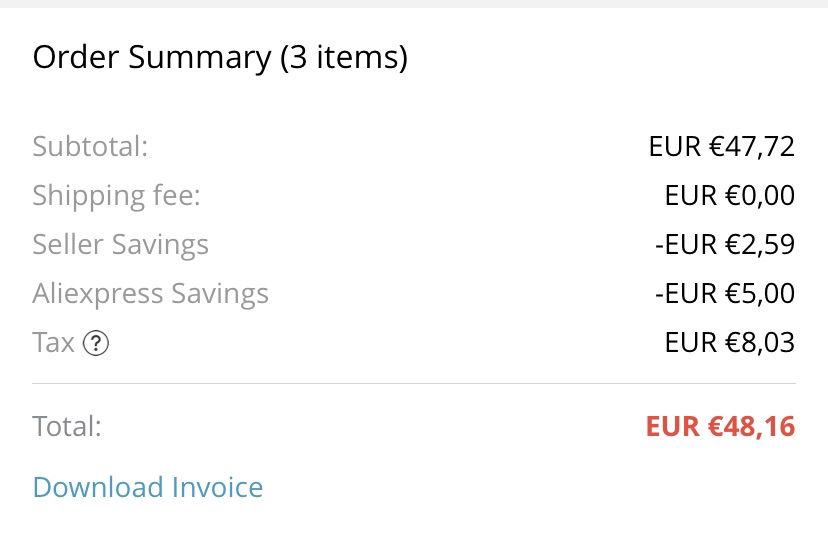The height and width of the screenshot is (539, 828).
Task: Click the Tax label text
Action: click(53, 343)
